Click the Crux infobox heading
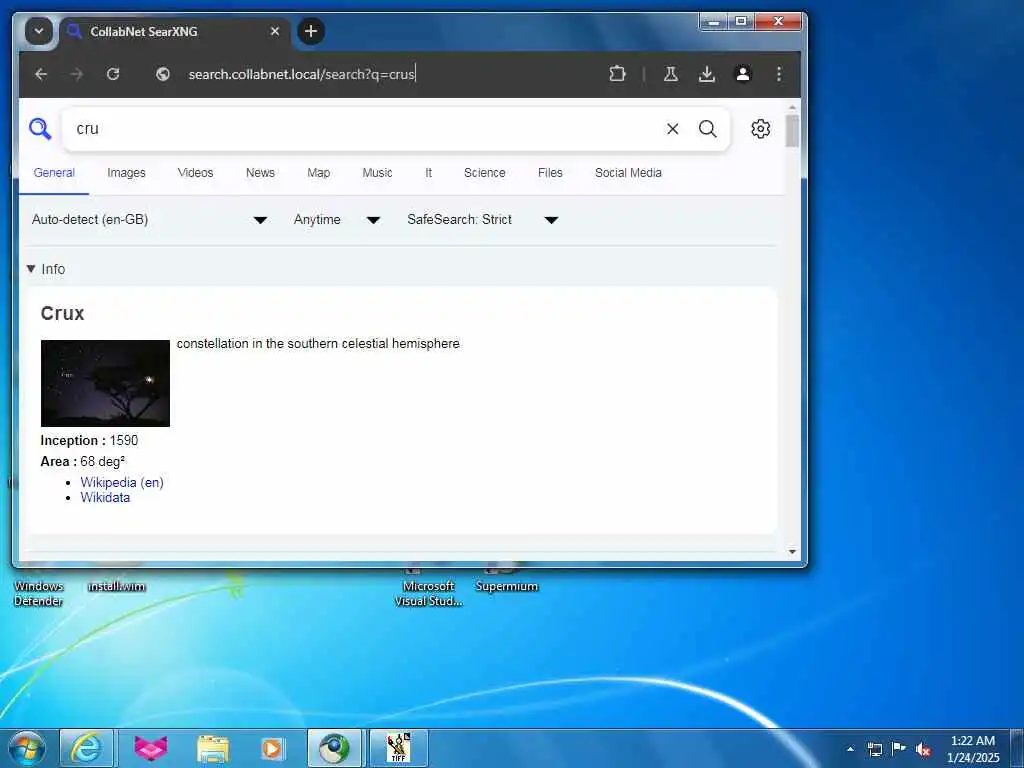 63,313
